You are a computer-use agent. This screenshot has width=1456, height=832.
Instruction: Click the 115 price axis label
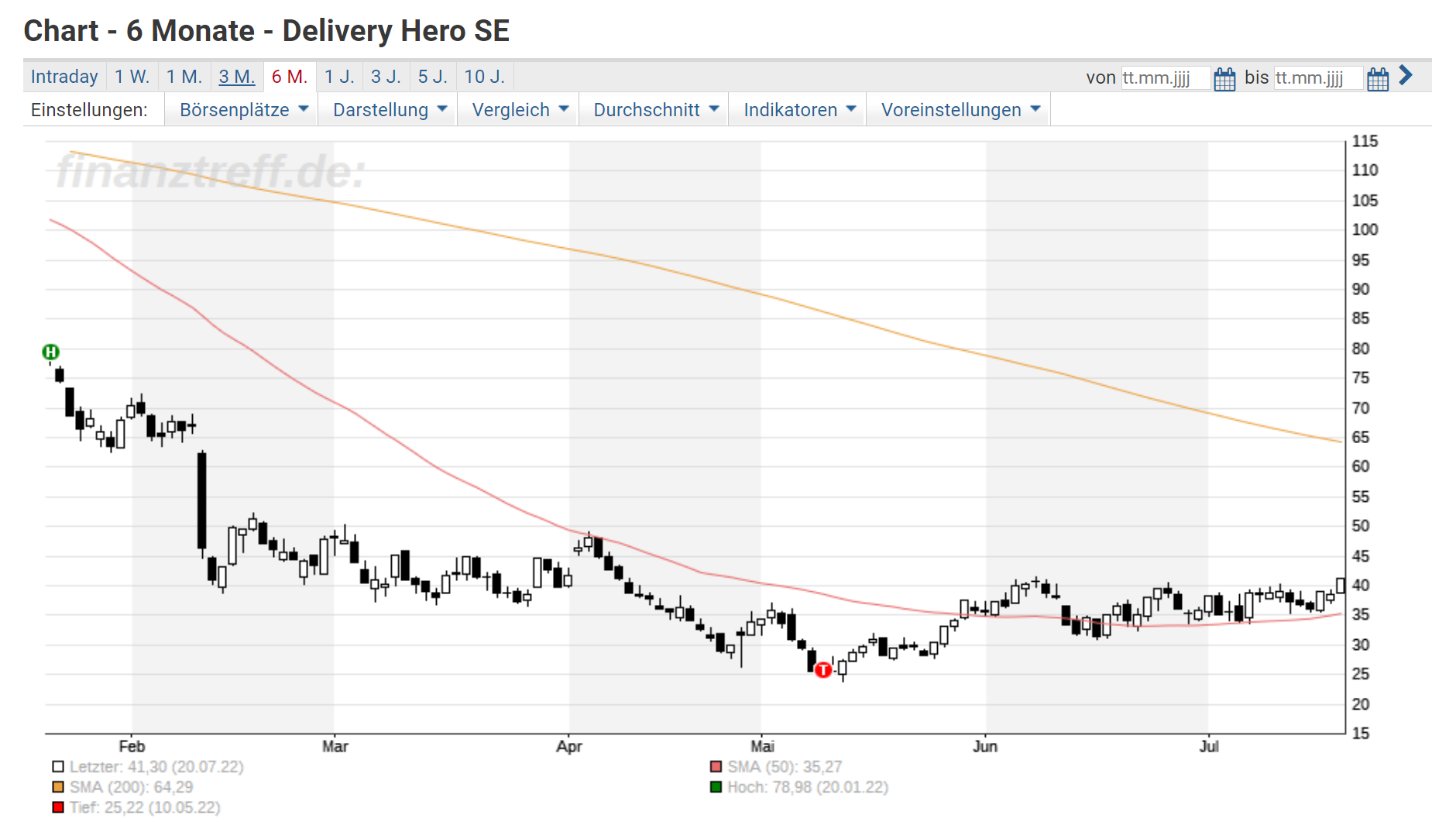coord(1365,141)
